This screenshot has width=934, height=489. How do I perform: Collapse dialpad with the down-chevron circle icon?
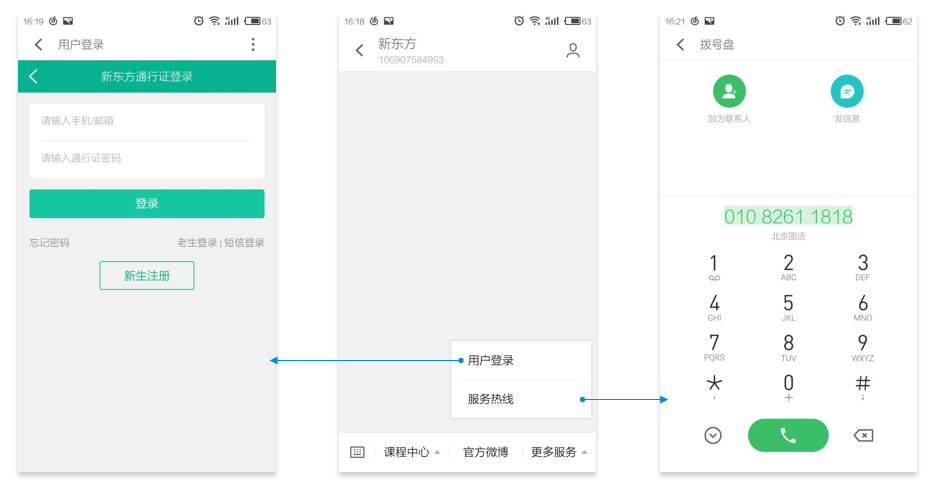[713, 435]
